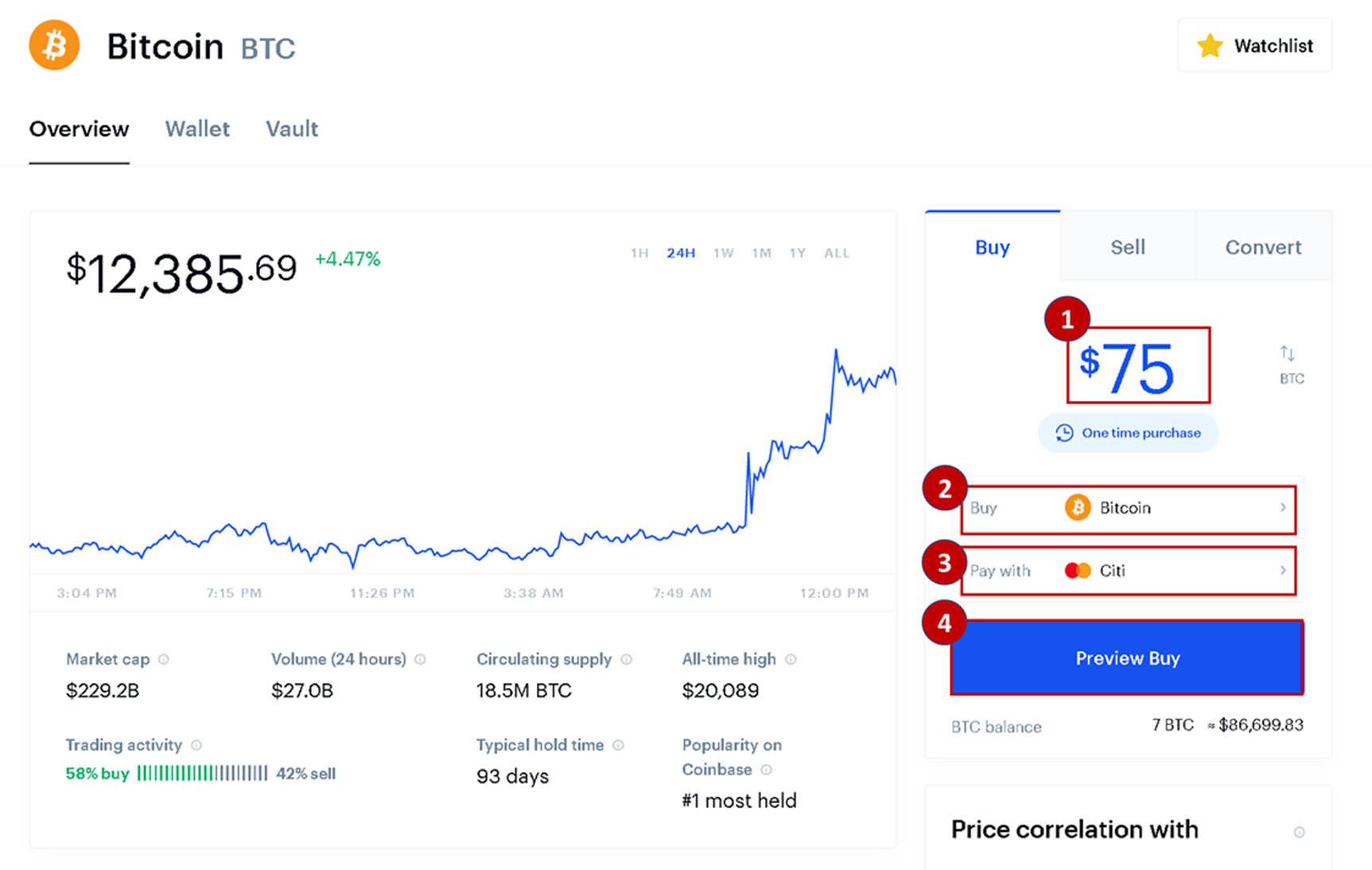Switch to the Wallet tab
1372x870 pixels.
tap(197, 129)
